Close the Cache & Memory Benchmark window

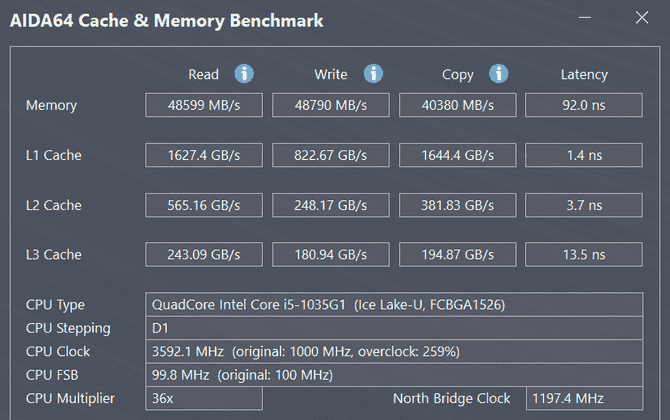pos(641,19)
